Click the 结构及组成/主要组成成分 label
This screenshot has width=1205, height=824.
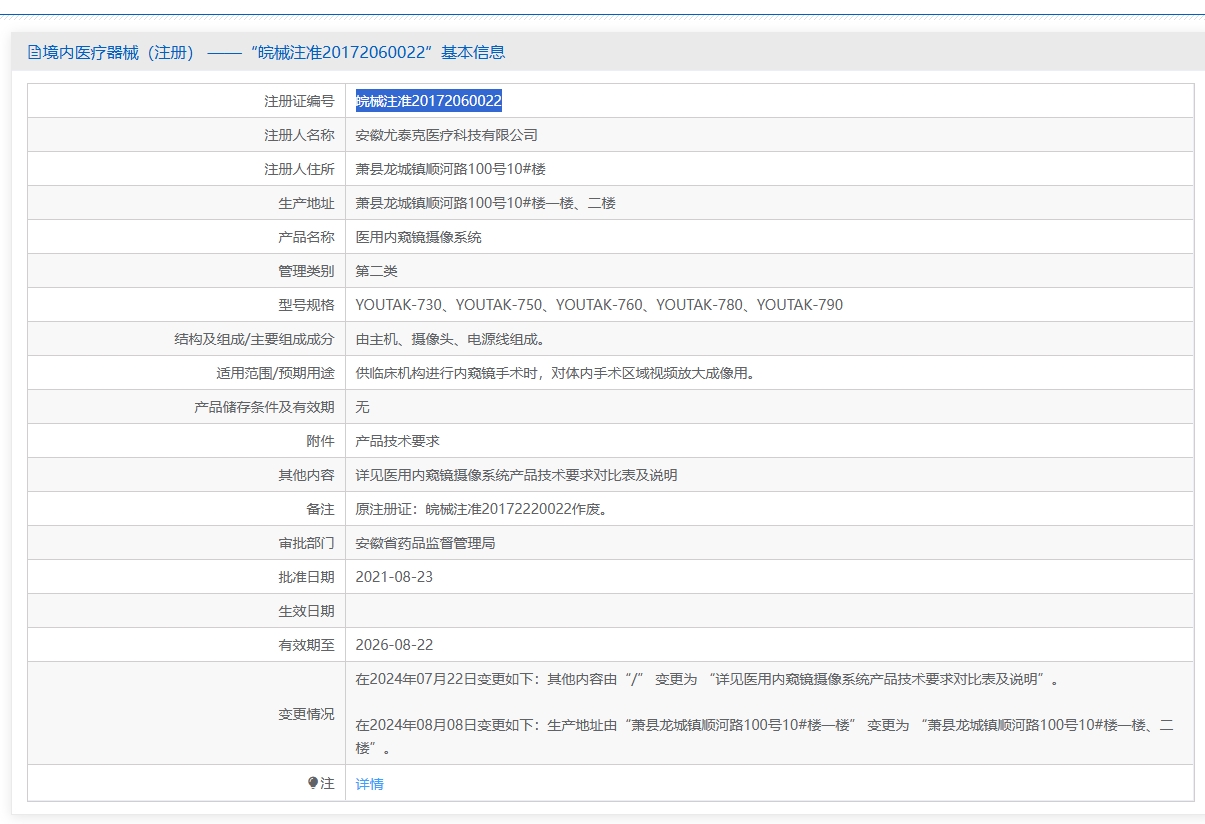pyautogui.click(x=254, y=339)
